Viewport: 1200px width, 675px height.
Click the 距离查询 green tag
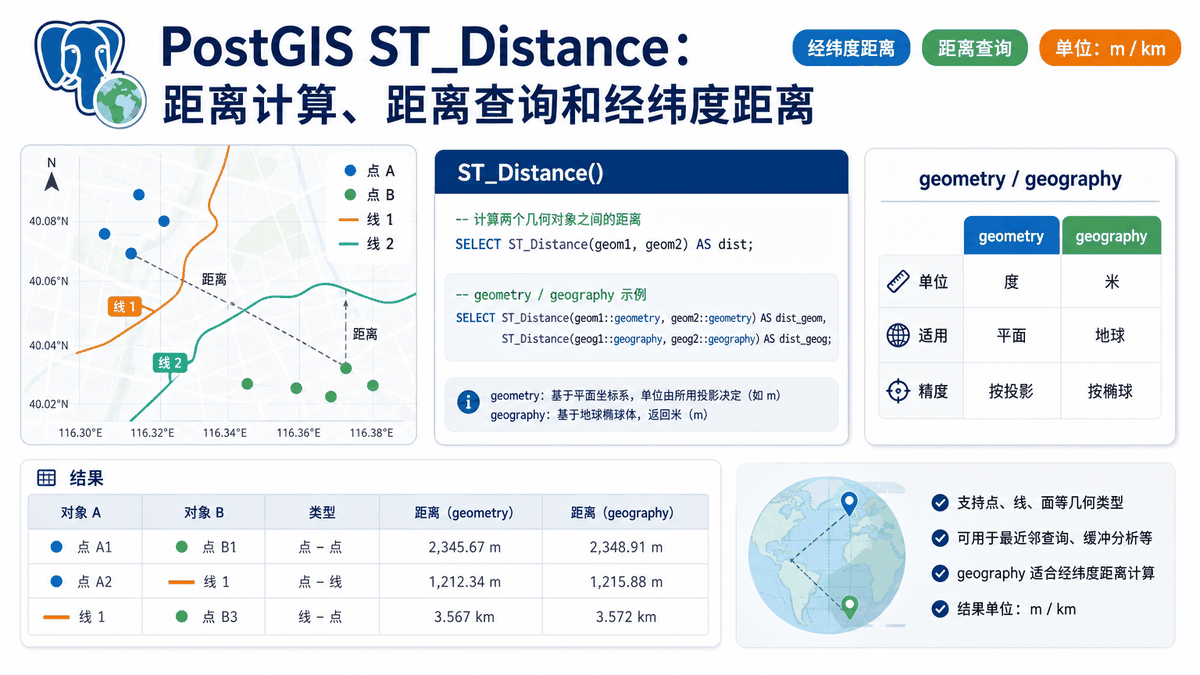[x=975, y=48]
